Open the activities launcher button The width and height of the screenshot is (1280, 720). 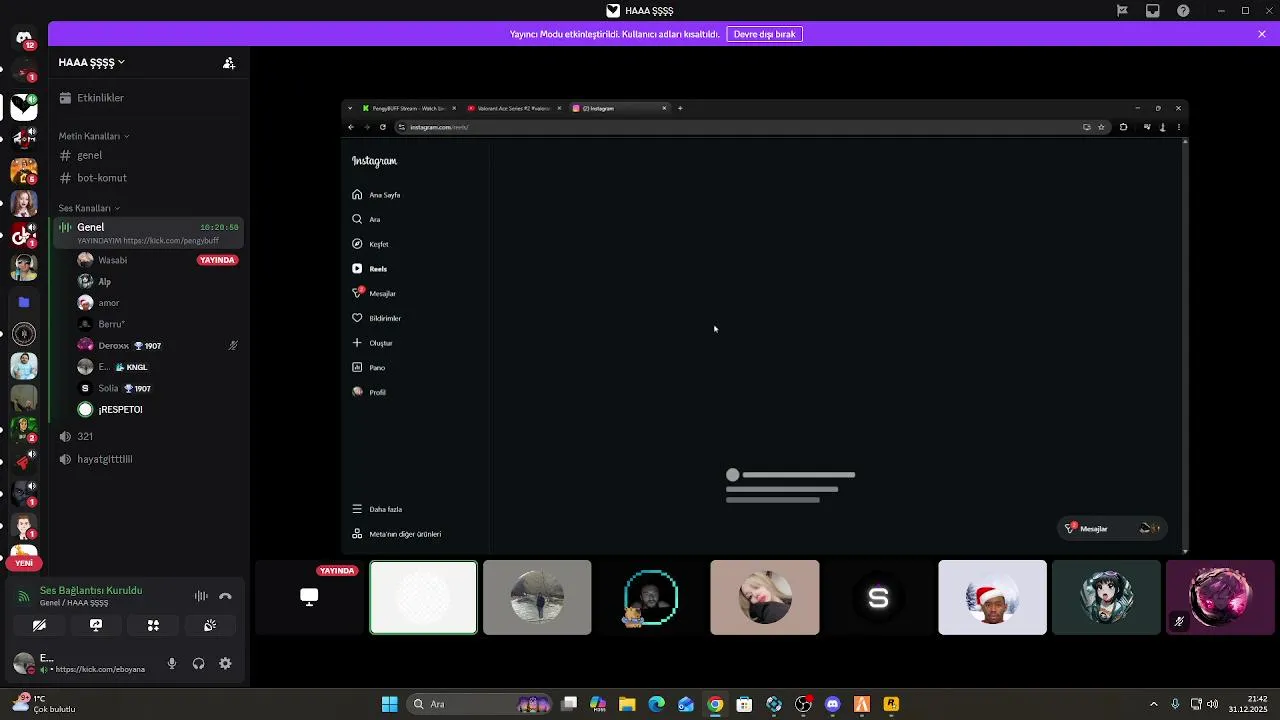click(x=153, y=625)
